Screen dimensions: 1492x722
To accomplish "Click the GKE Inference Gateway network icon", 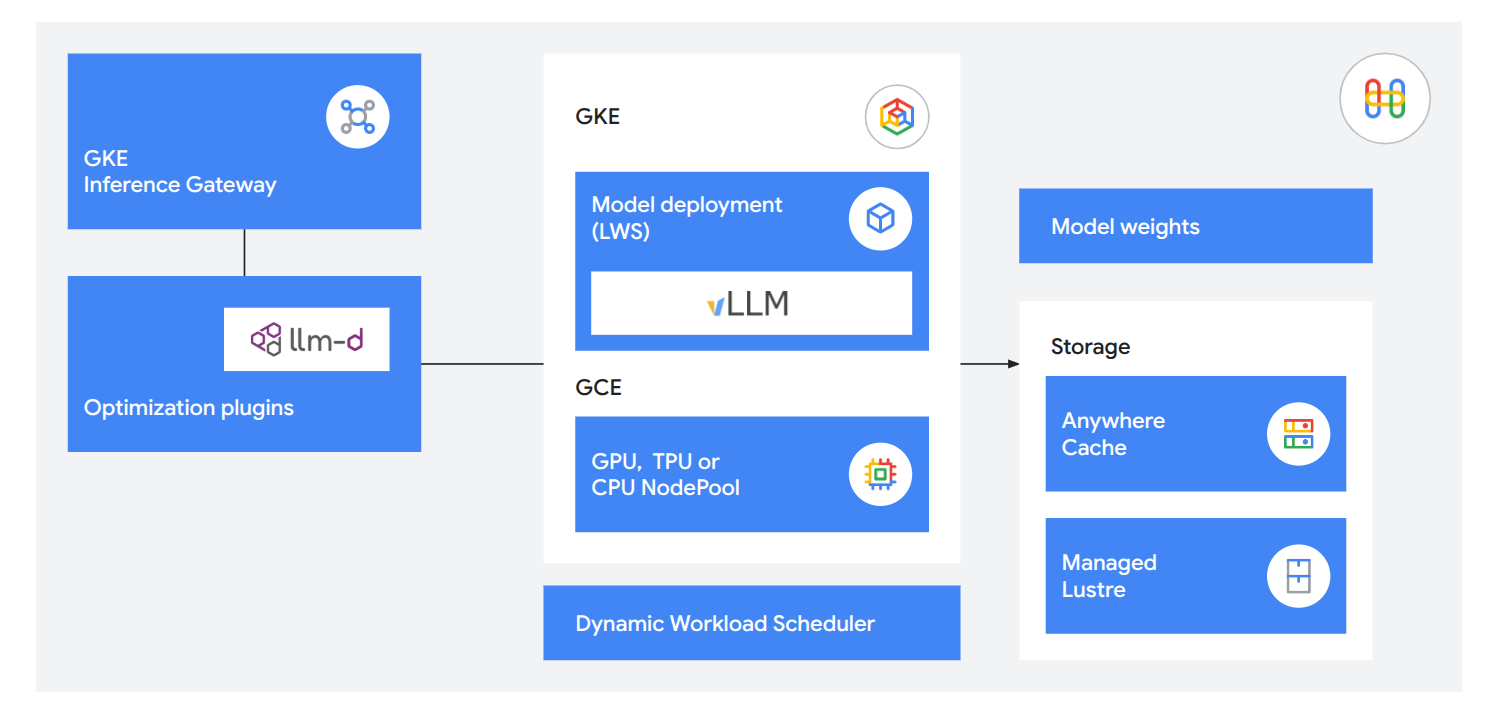I will 357,116.
